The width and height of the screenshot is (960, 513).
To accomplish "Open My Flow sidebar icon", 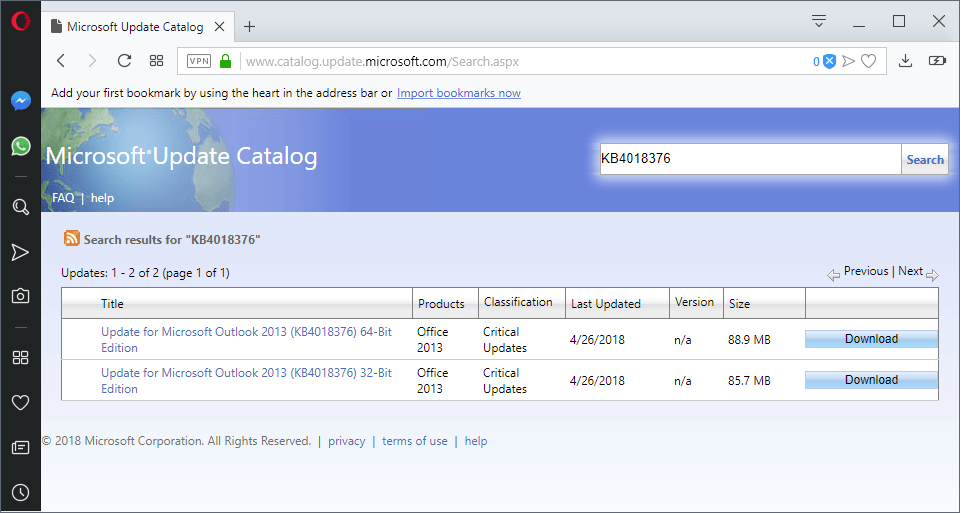I will coord(20,252).
